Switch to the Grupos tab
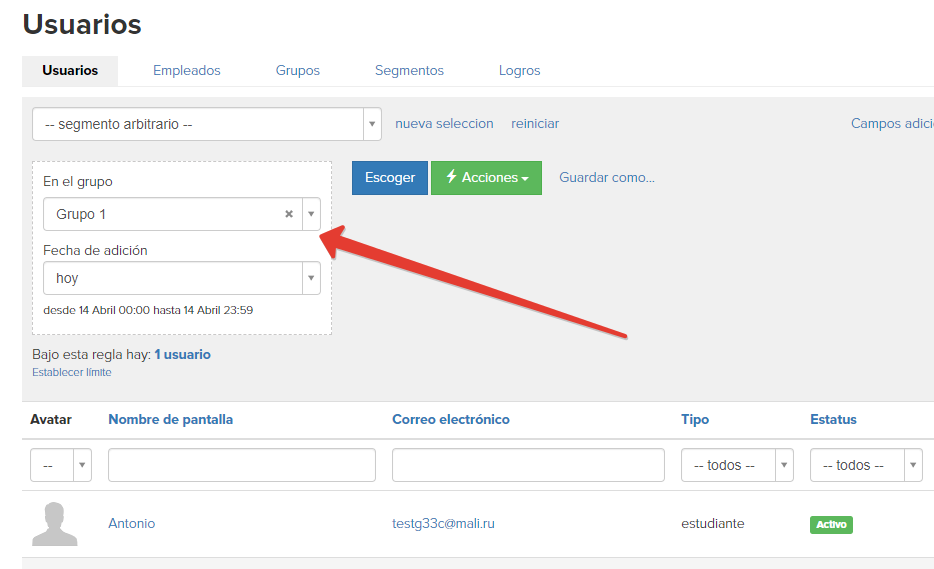The image size is (934, 569). 298,70
